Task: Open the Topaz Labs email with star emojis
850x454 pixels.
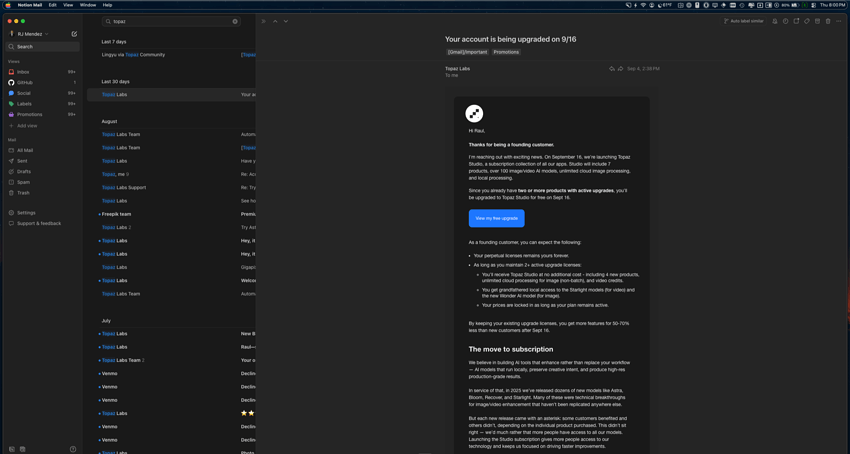Action: coord(171,413)
